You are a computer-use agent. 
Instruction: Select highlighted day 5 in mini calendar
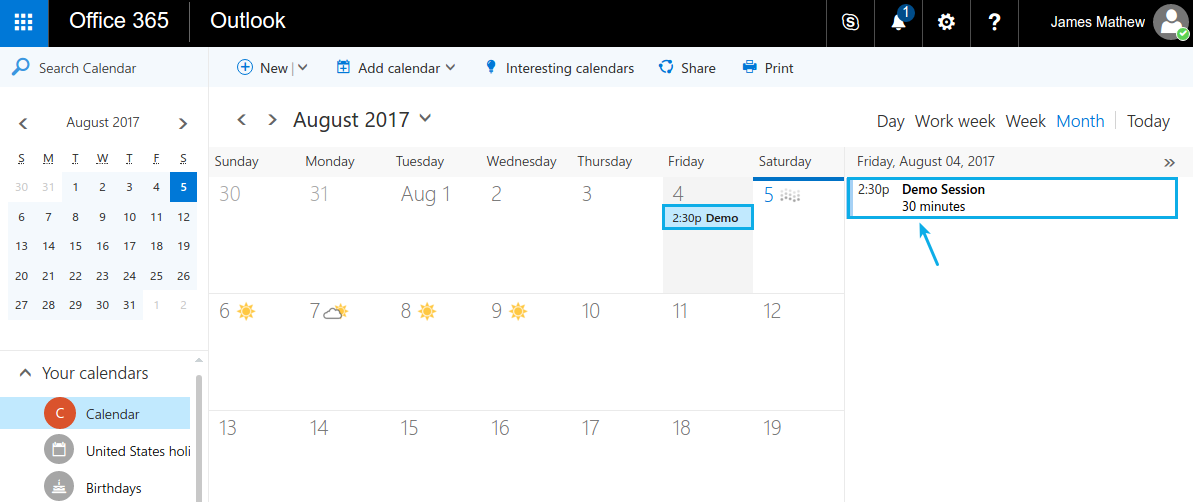pyautogui.click(x=183, y=186)
